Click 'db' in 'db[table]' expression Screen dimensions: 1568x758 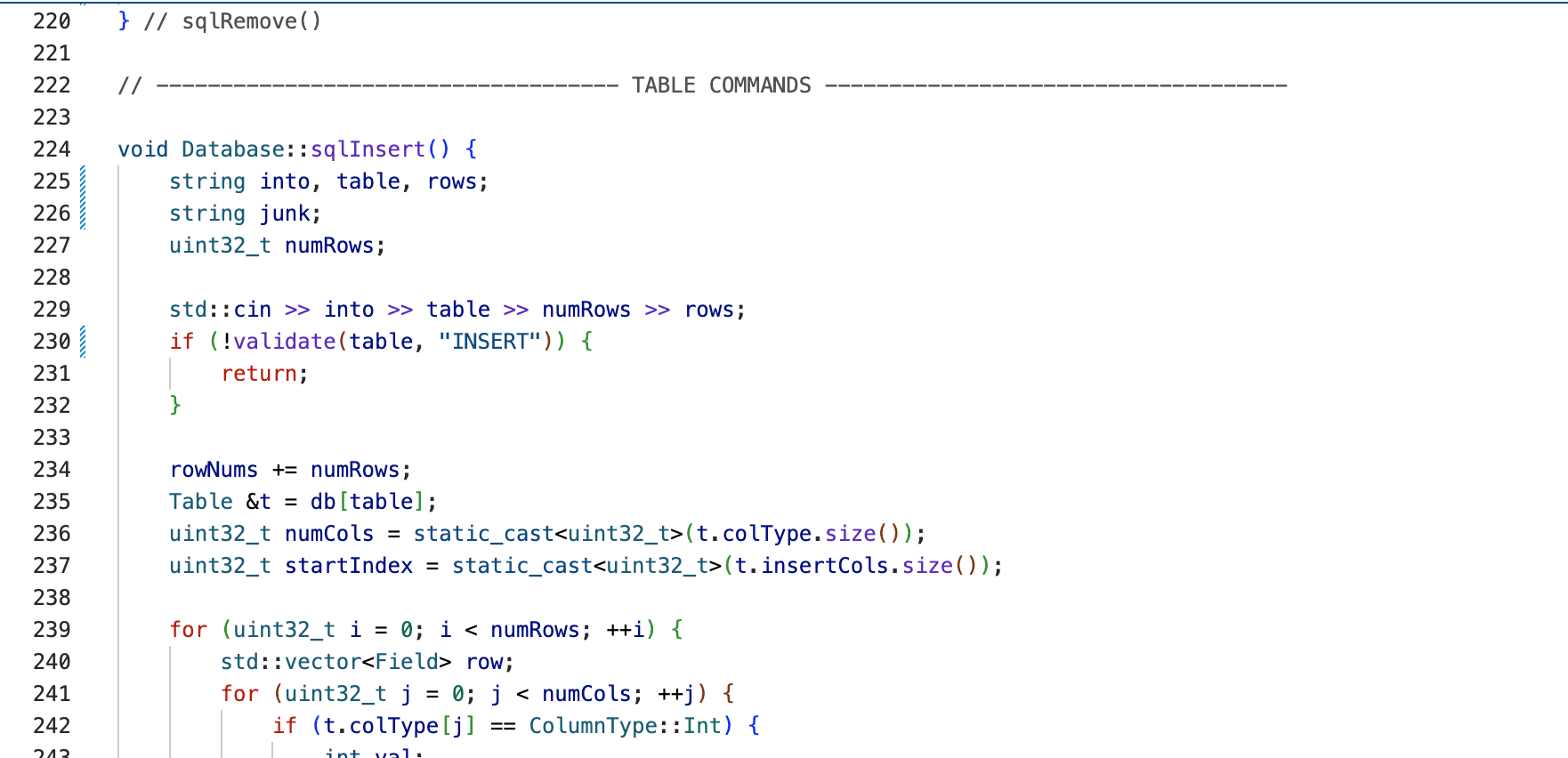pos(323,502)
